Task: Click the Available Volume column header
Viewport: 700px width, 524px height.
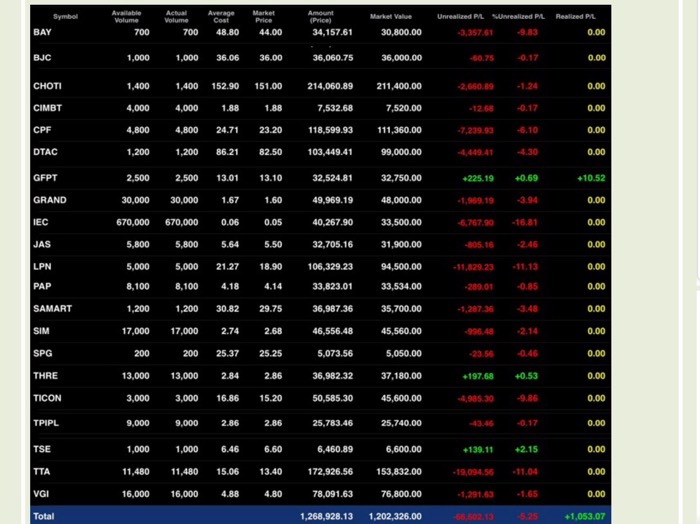Action: pos(126,17)
